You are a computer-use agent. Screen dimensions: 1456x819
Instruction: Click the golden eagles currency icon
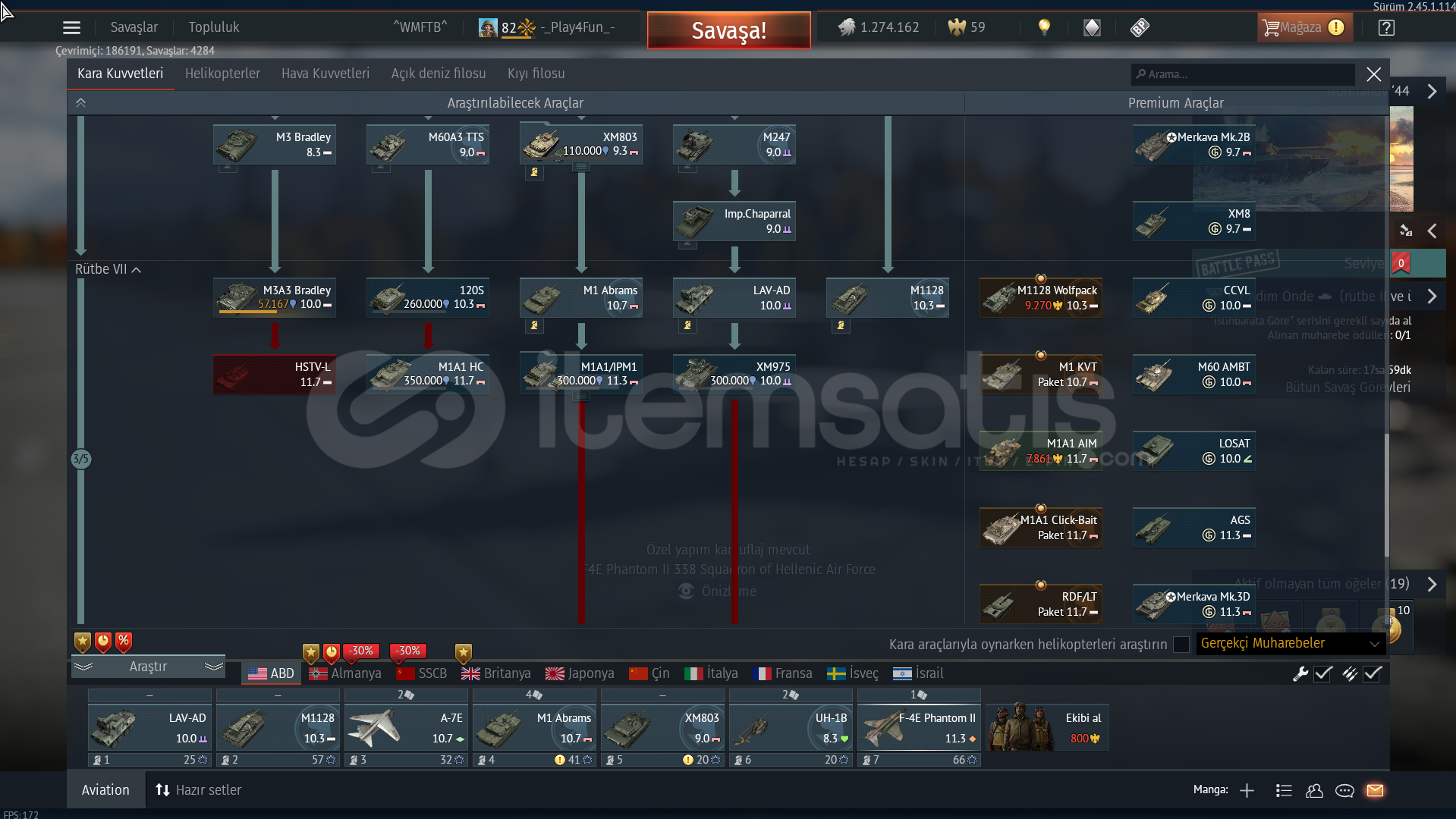[x=957, y=27]
